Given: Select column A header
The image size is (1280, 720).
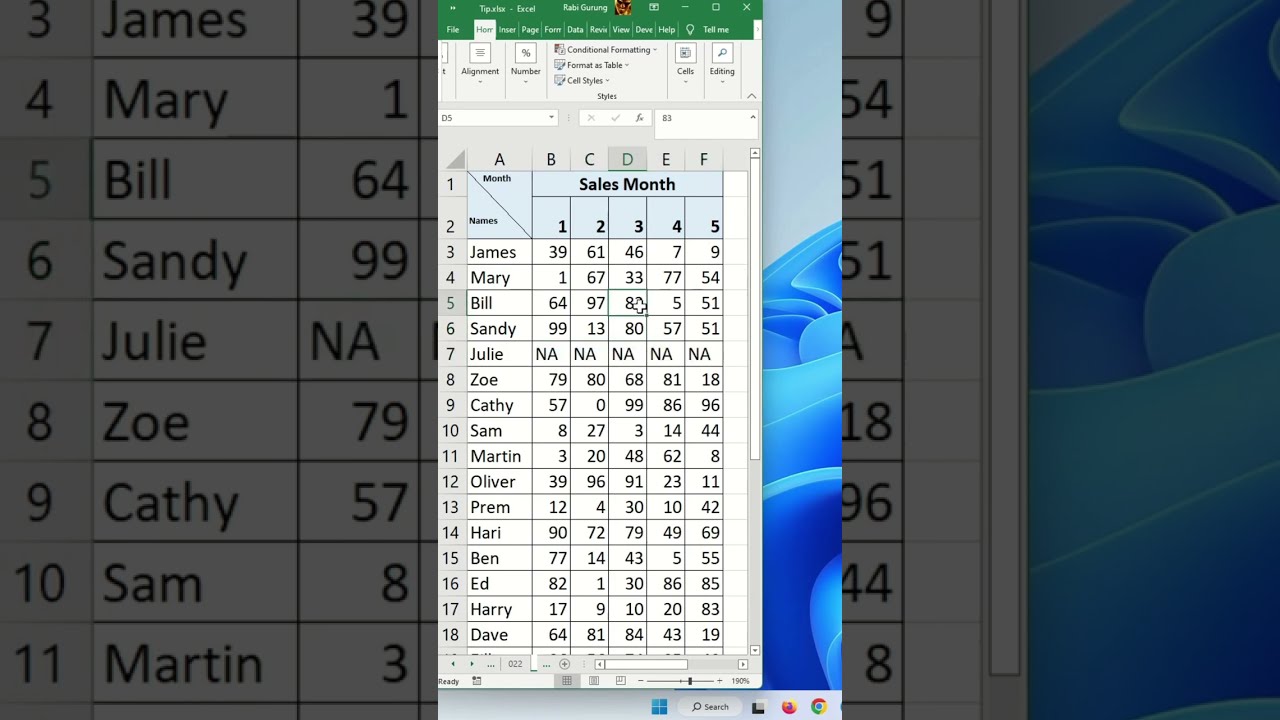Looking at the screenshot, I should point(499,160).
